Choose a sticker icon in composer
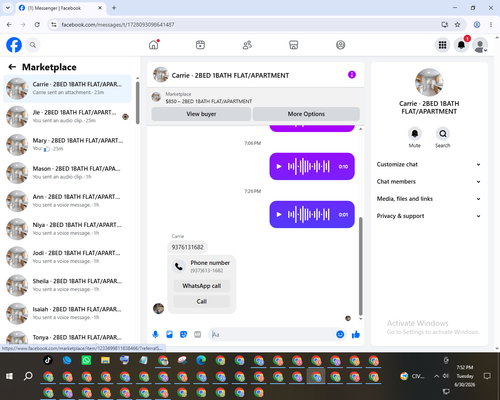 point(183,334)
